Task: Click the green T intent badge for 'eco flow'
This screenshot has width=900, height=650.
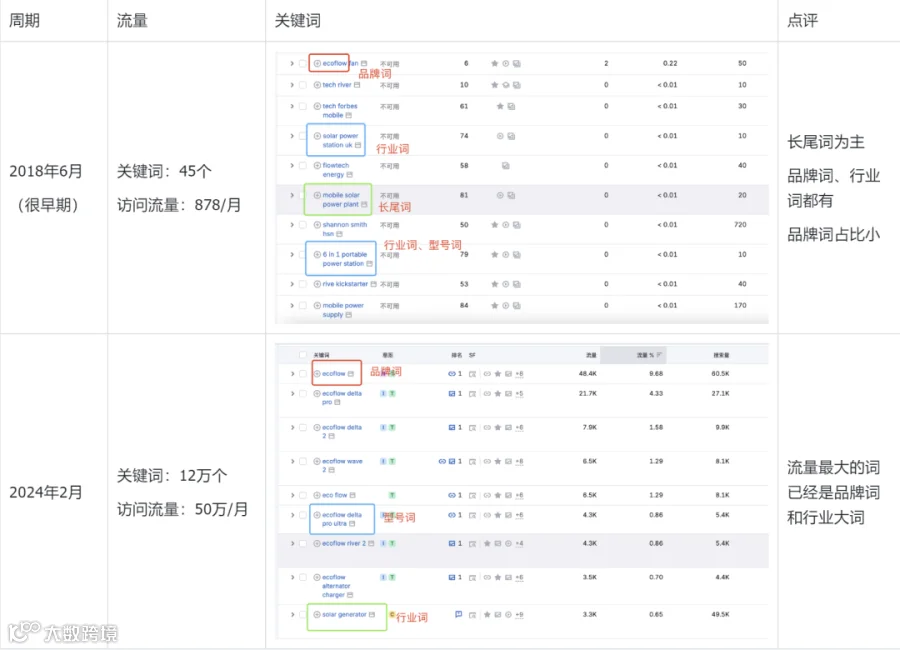Action: (x=392, y=495)
